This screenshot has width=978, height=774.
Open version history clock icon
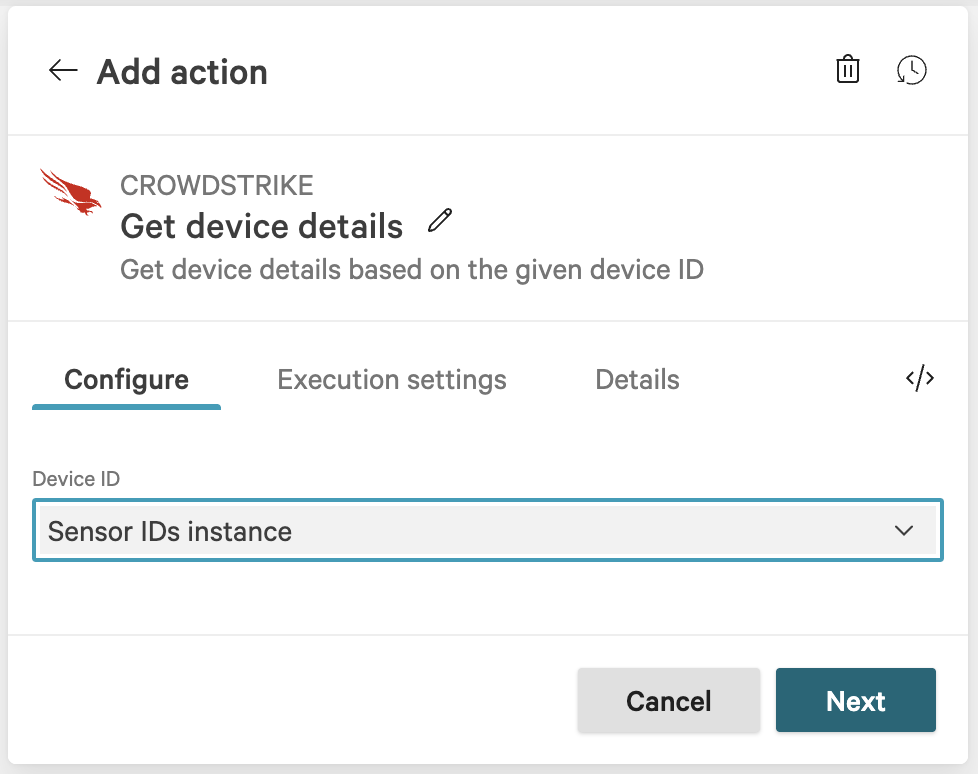[x=911, y=70]
